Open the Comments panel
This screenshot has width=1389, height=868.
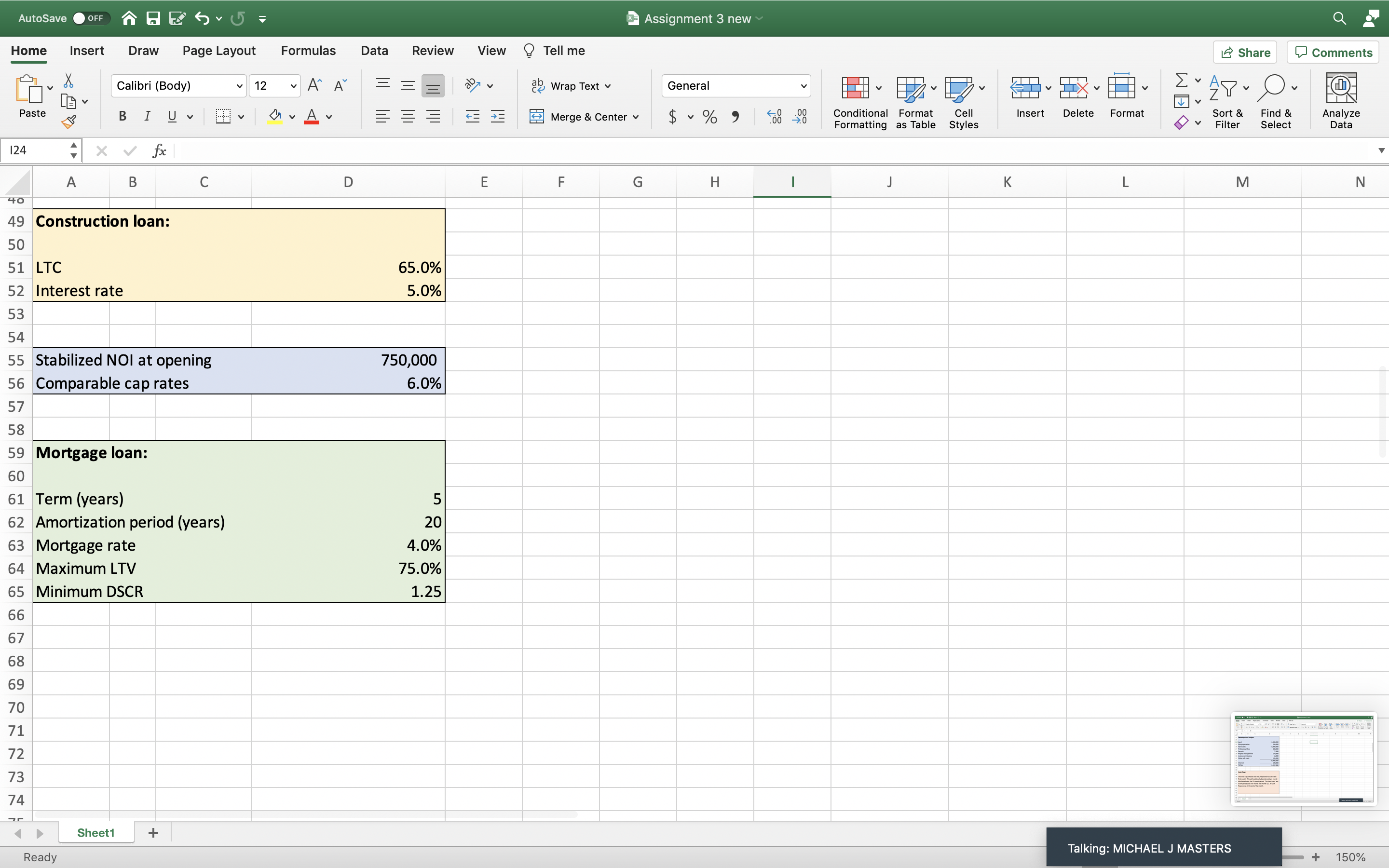(1333, 52)
